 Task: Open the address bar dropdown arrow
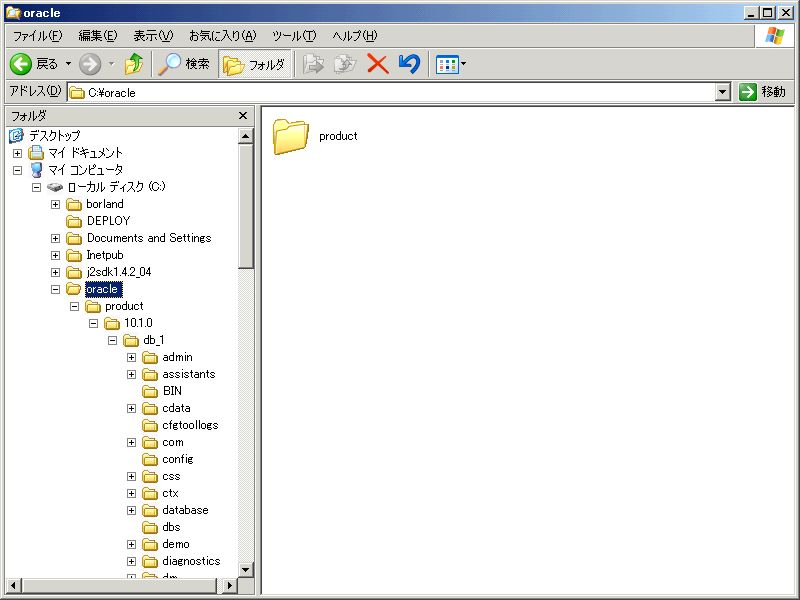pos(723,92)
